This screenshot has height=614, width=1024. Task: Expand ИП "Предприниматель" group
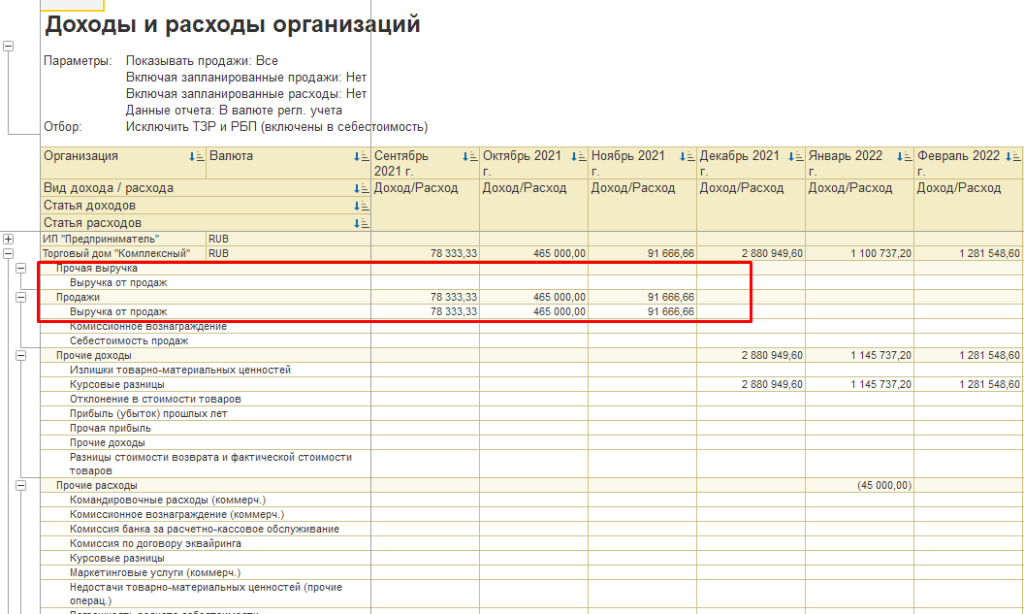click(x=8, y=239)
